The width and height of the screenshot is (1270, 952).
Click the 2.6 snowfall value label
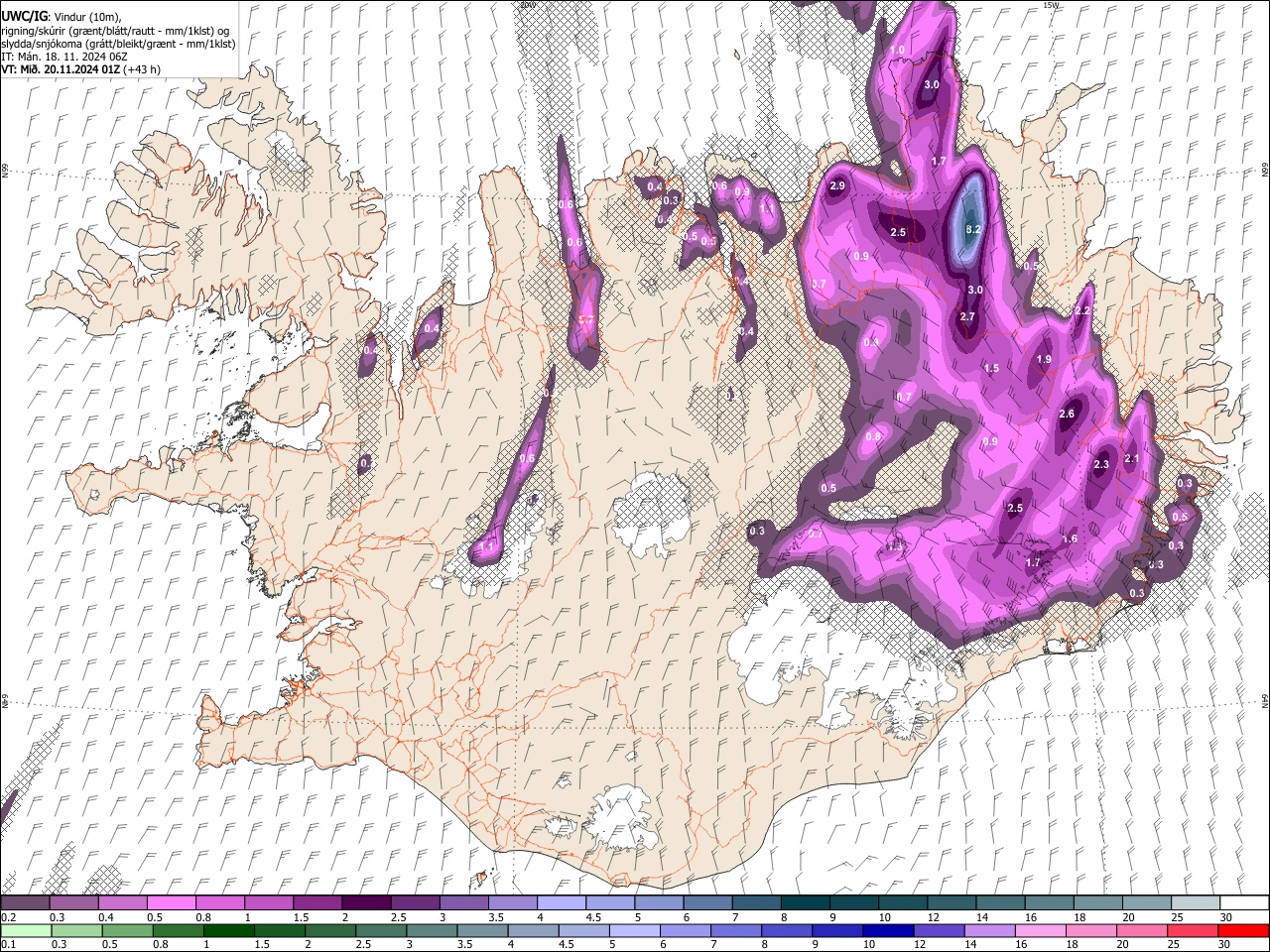1067,414
